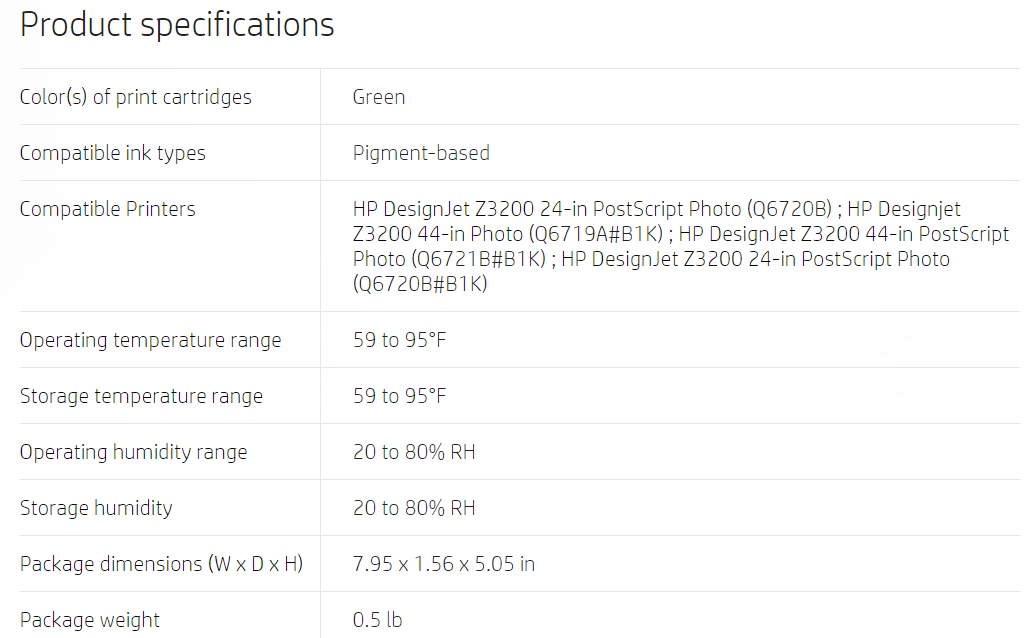Click the storage temperature 59 to 95°F value

point(399,396)
